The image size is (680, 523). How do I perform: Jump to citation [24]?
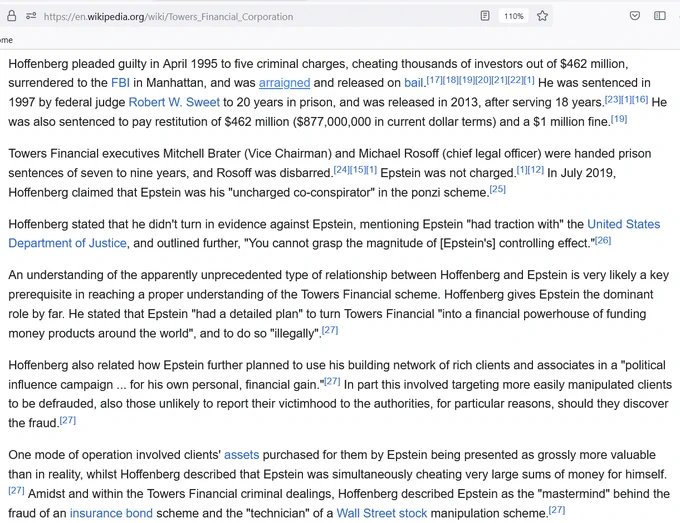(341, 170)
